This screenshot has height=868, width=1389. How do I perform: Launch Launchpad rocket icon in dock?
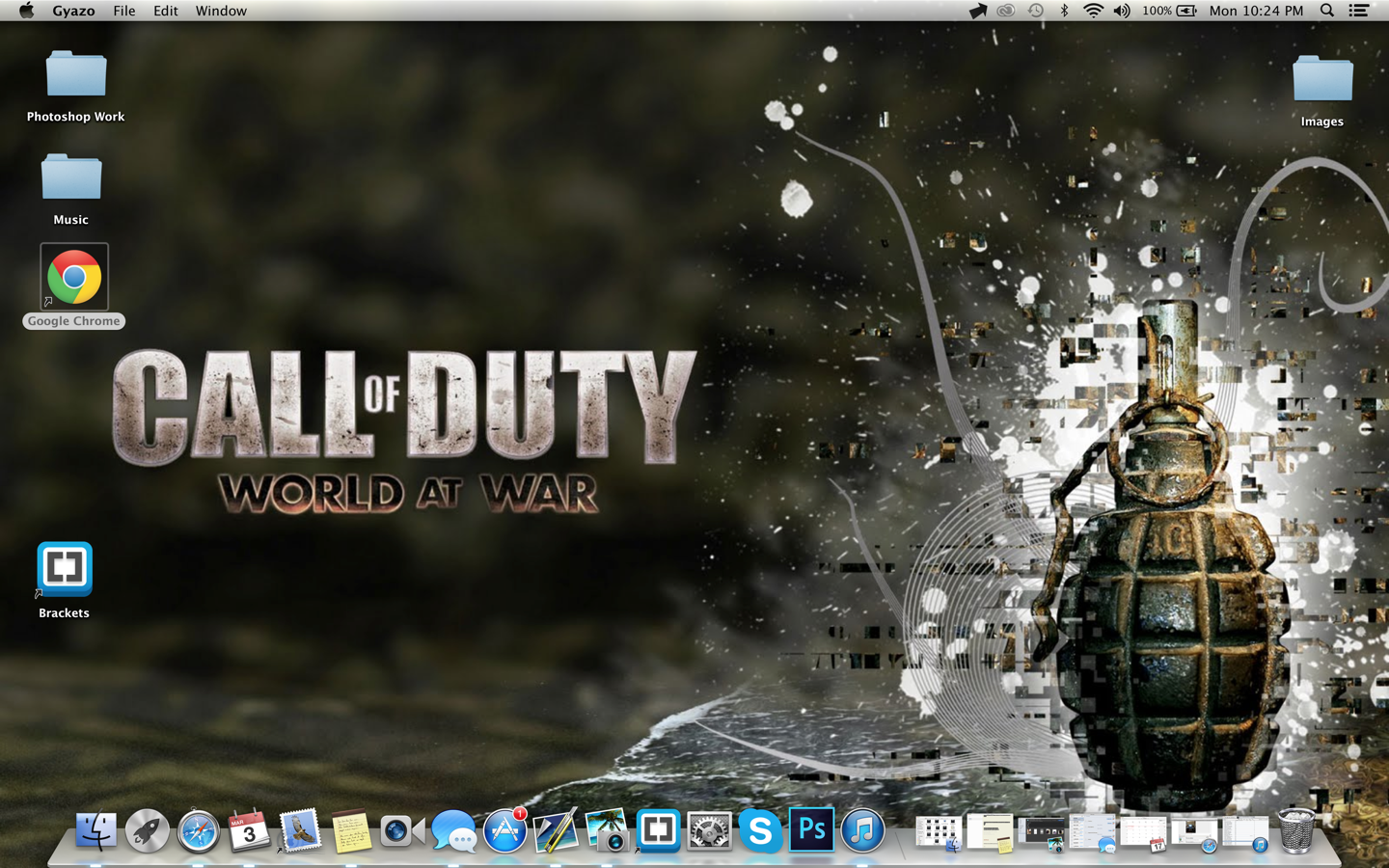coord(147,830)
